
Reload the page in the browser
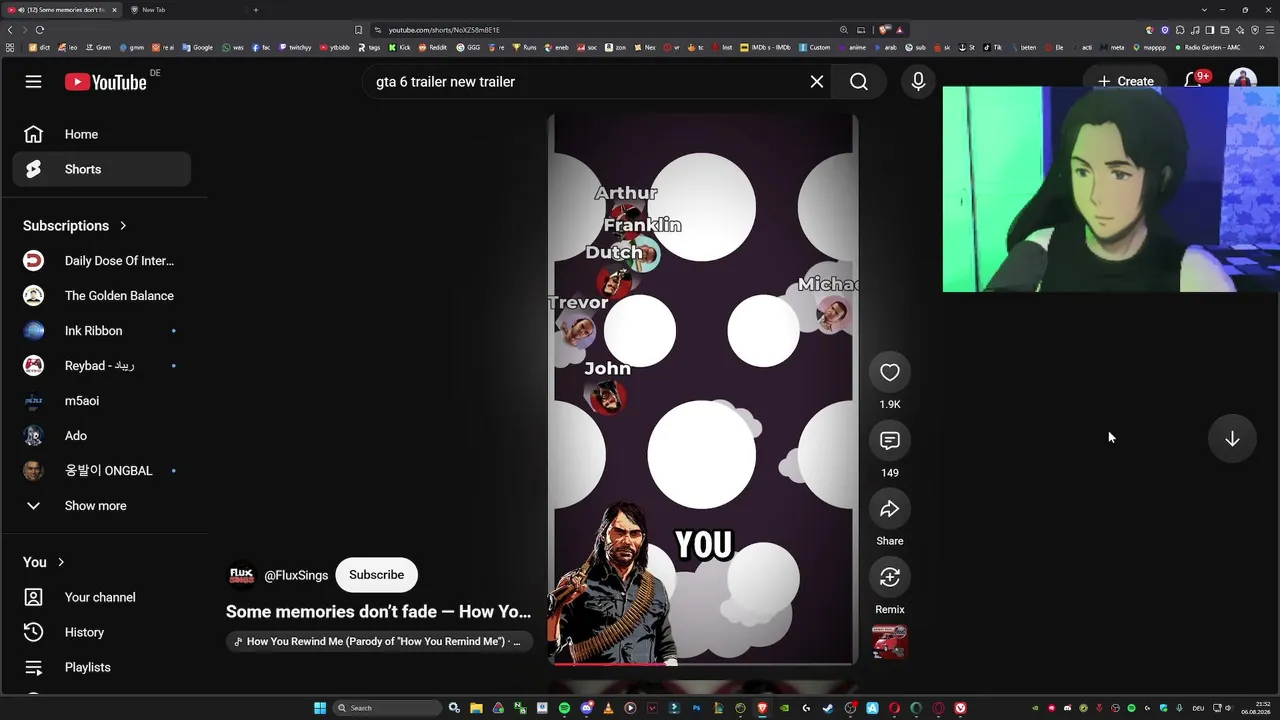[x=40, y=30]
